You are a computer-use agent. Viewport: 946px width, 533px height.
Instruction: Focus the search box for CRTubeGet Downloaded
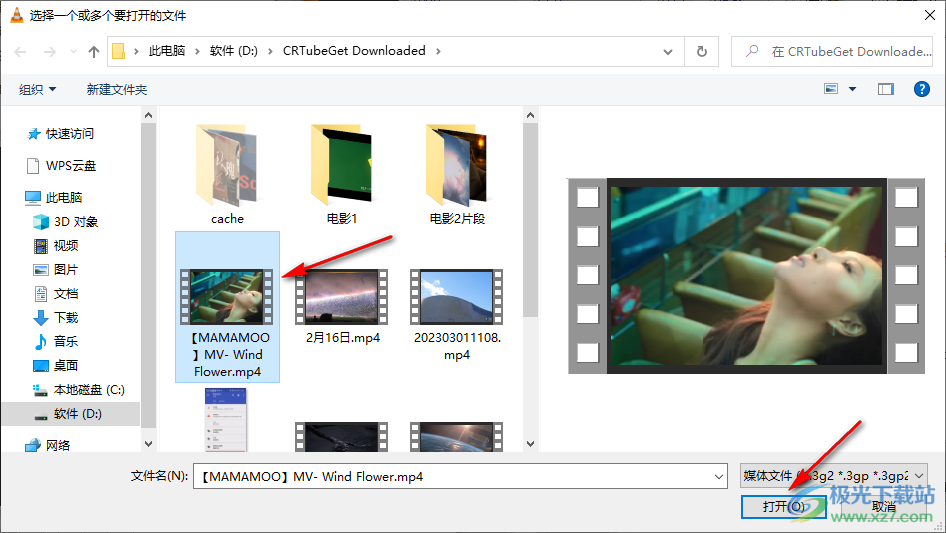point(831,51)
